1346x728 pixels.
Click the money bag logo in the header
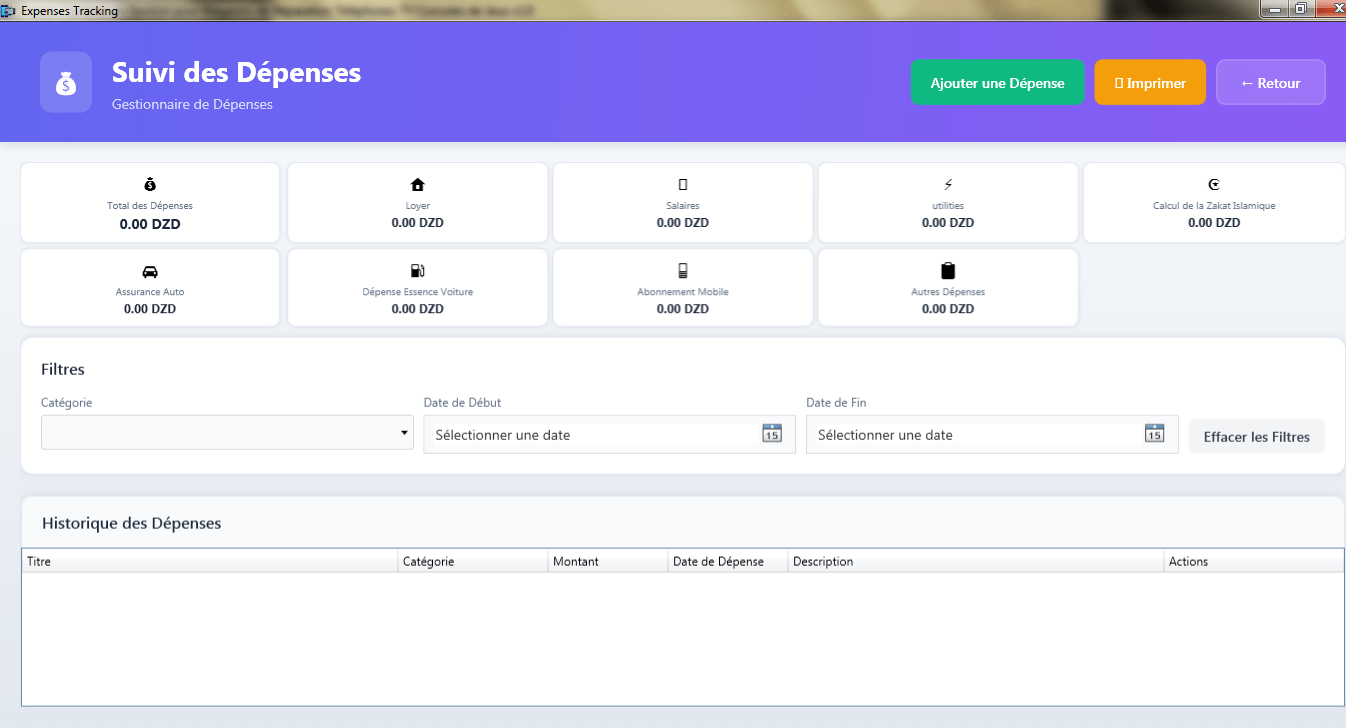[66, 82]
